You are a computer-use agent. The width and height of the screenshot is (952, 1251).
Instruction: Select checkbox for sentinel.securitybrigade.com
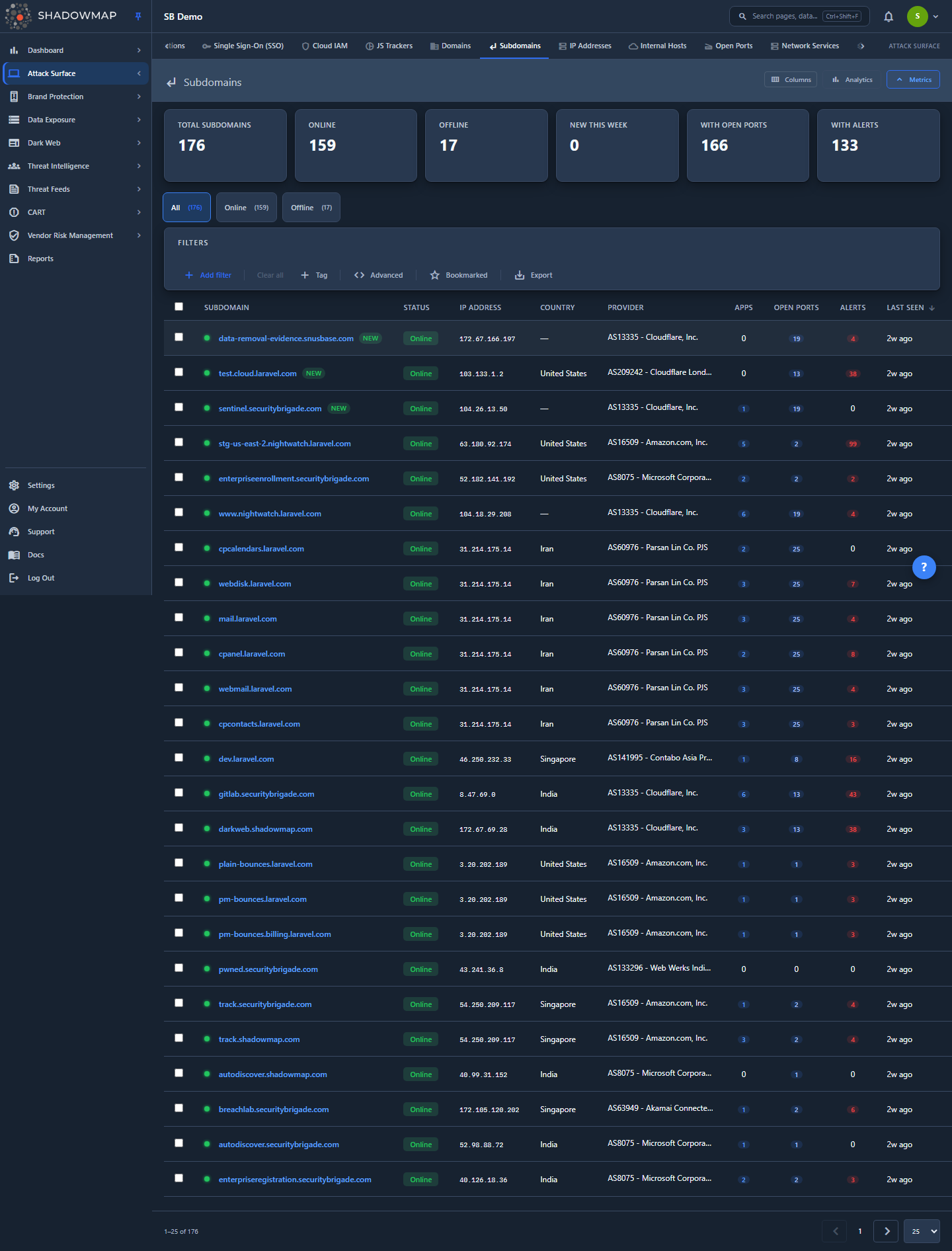[178, 407]
